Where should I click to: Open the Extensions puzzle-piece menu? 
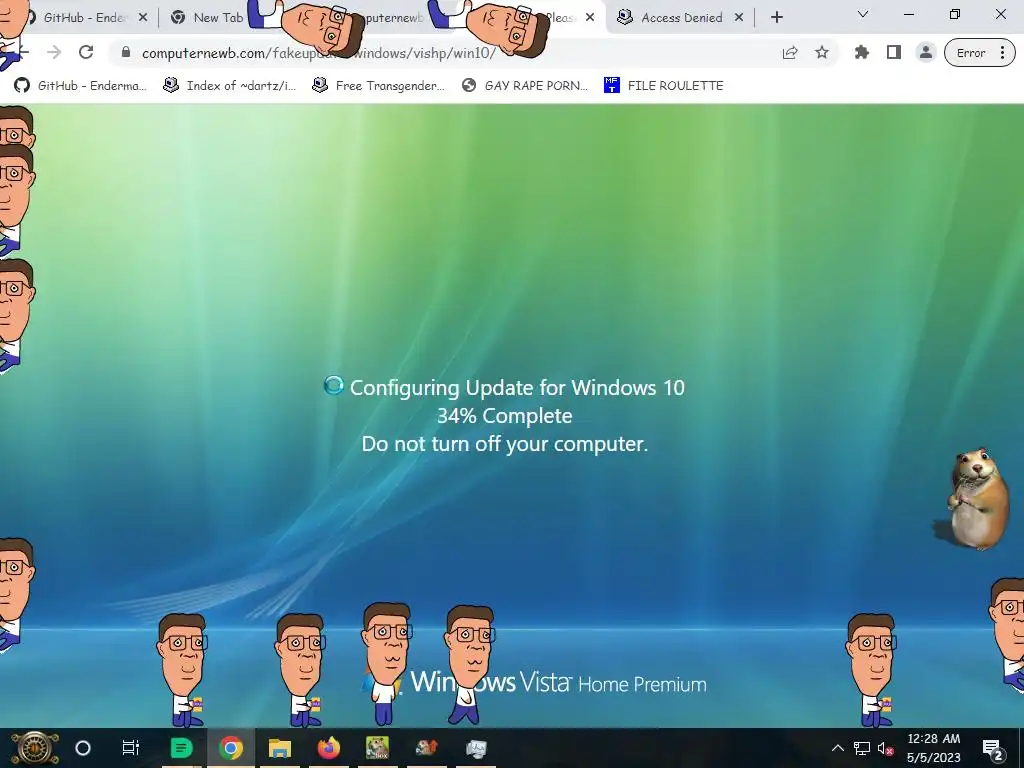click(x=862, y=53)
